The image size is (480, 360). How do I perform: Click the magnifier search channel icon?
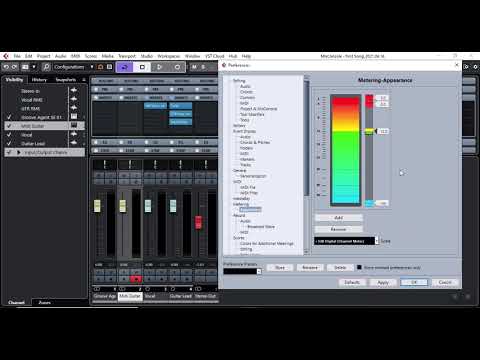pyautogui.click(x=46, y=67)
